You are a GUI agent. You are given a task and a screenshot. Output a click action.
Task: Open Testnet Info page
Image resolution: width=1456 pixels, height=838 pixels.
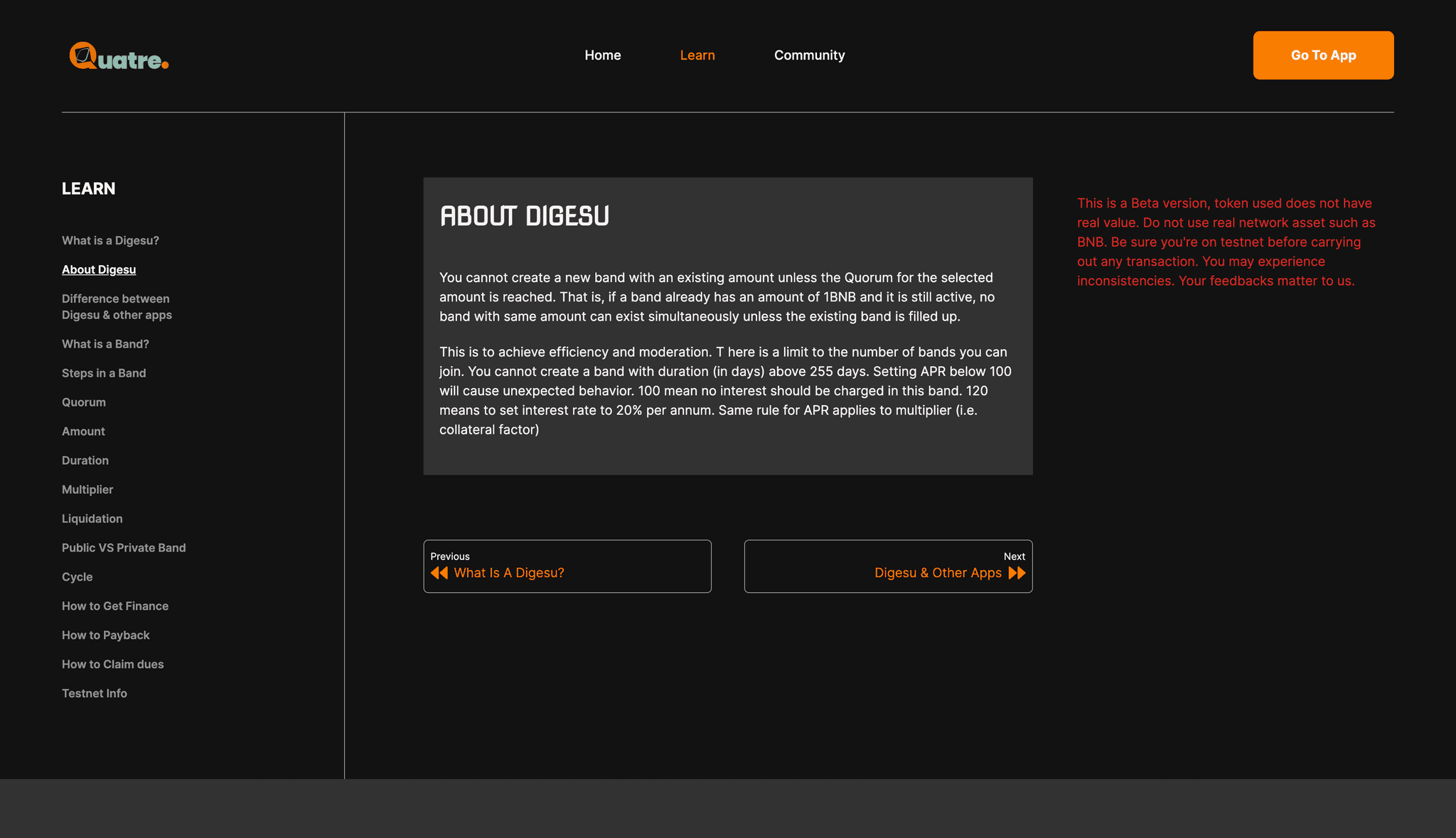95,694
